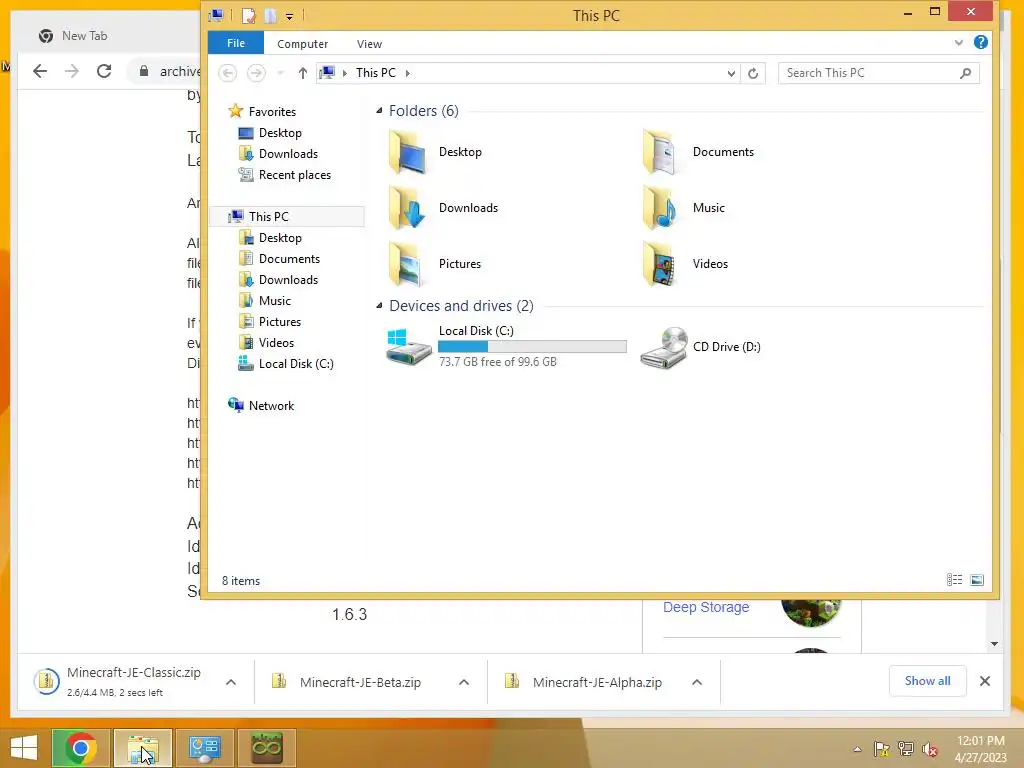Select Recent places in navigation pane
Image resolution: width=1024 pixels, height=768 pixels.
coord(295,175)
